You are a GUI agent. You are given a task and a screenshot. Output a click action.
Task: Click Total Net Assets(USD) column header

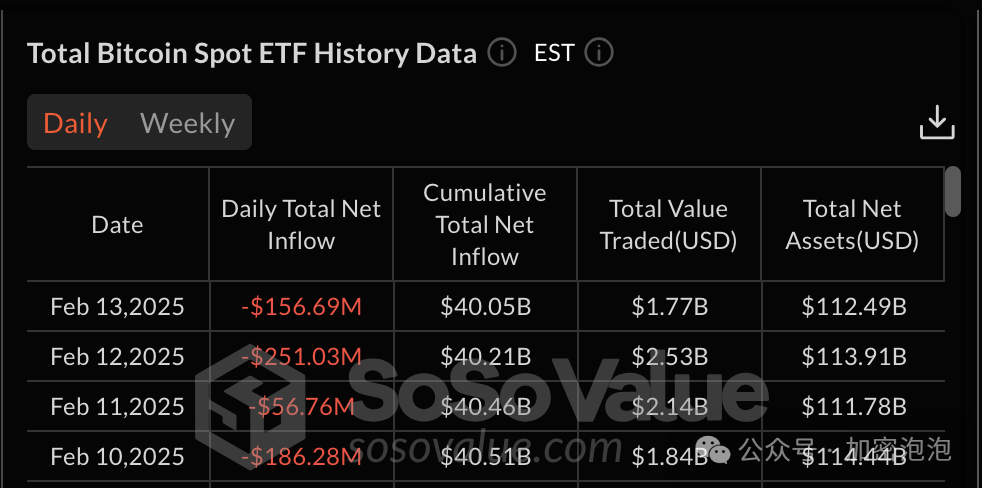(852, 224)
